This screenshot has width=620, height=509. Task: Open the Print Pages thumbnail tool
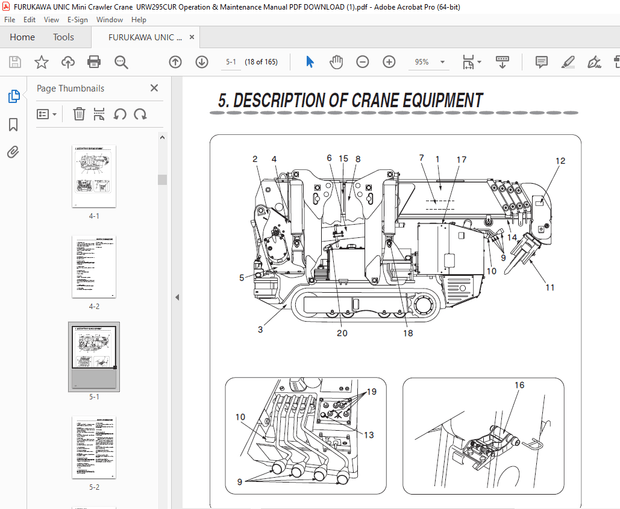coord(99,114)
